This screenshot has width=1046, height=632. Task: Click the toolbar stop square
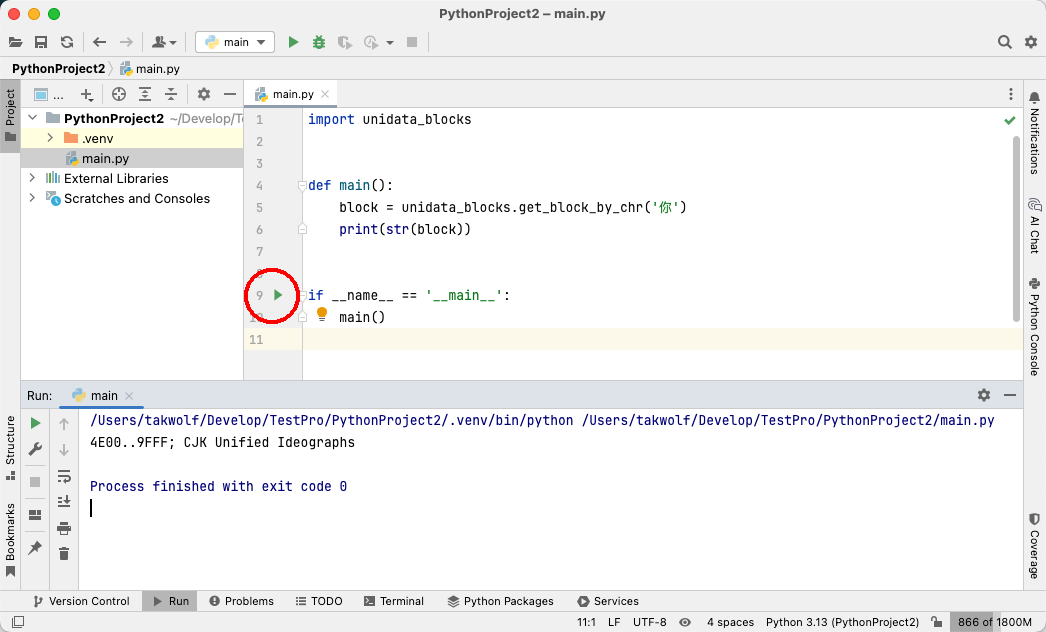[412, 42]
